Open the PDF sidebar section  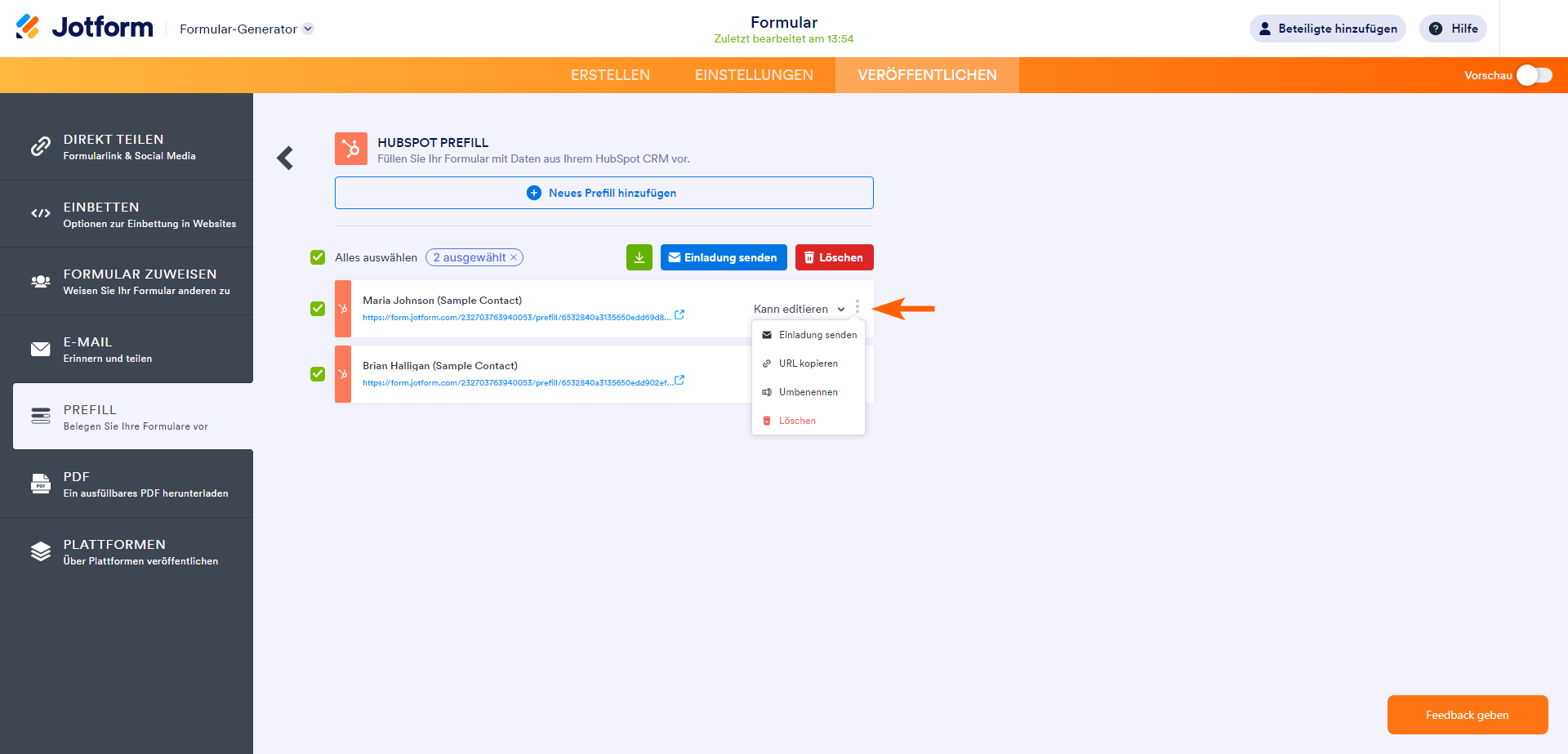[x=127, y=484]
